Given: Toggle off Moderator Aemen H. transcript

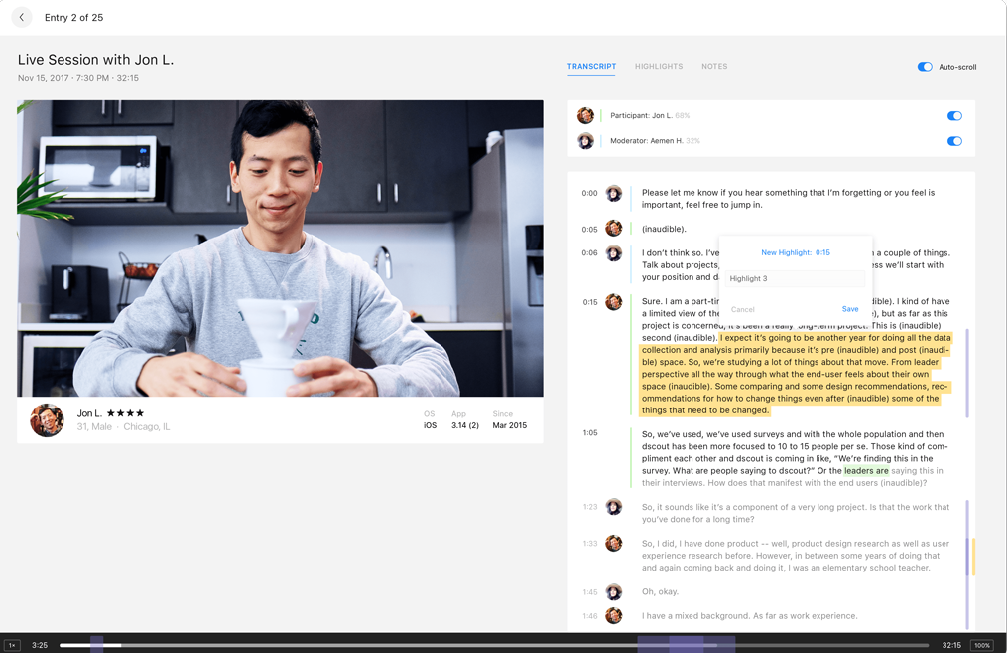Looking at the screenshot, I should click(954, 141).
